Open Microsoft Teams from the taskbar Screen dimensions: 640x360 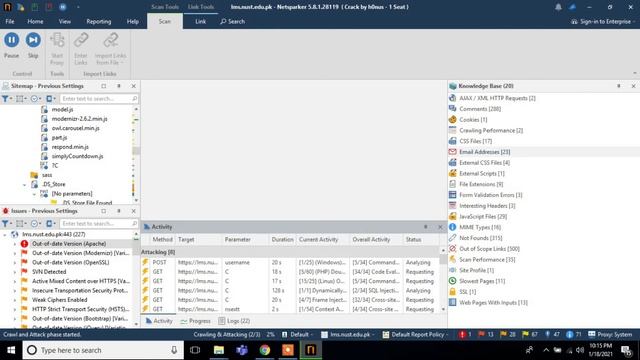coord(242,350)
